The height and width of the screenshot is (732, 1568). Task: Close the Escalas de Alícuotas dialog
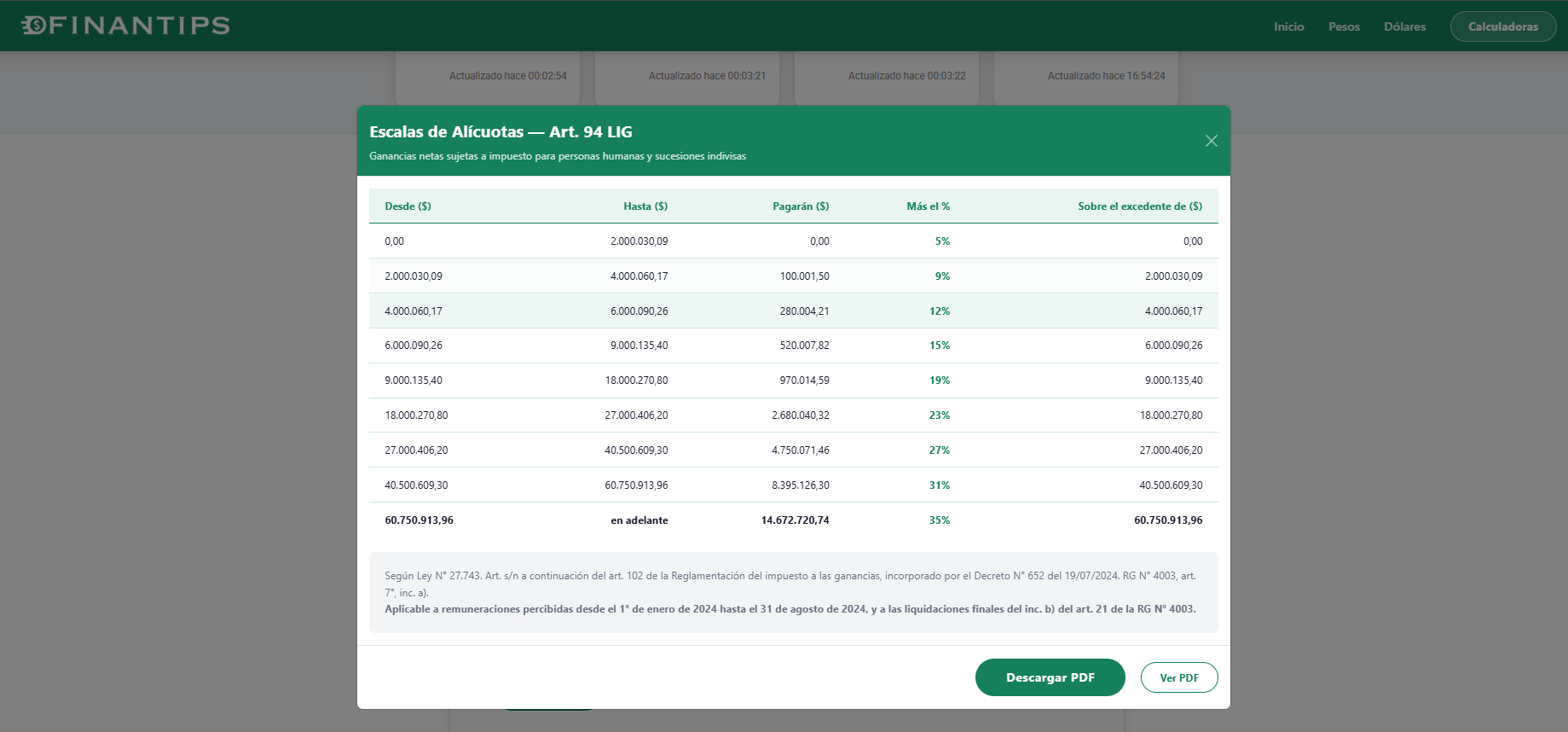[x=1211, y=141]
